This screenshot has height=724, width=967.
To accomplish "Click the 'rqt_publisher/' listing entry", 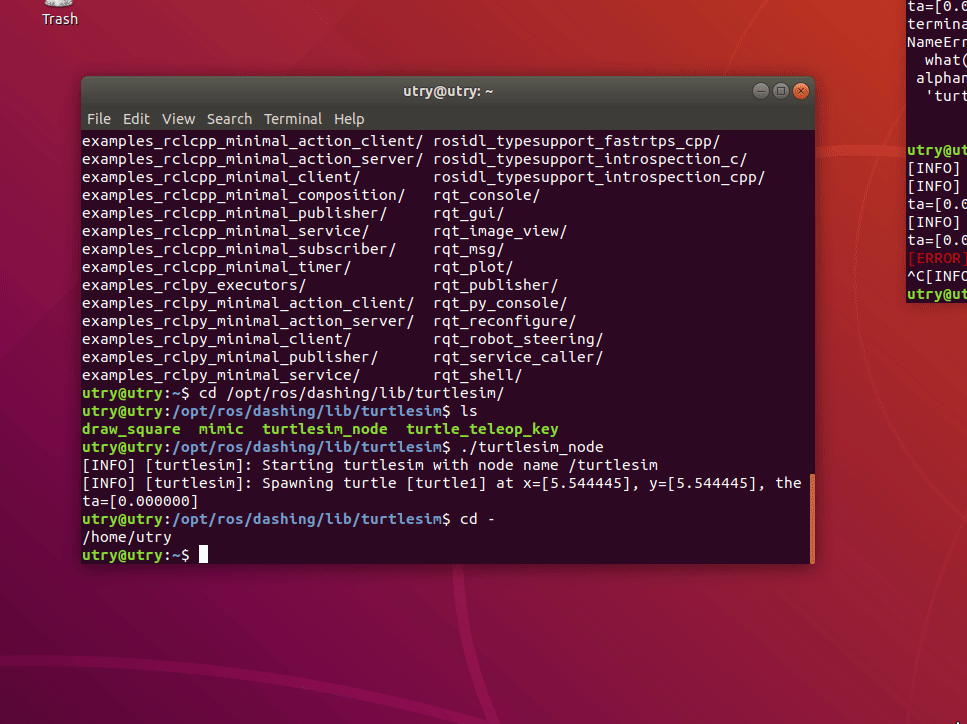I will (x=495, y=285).
